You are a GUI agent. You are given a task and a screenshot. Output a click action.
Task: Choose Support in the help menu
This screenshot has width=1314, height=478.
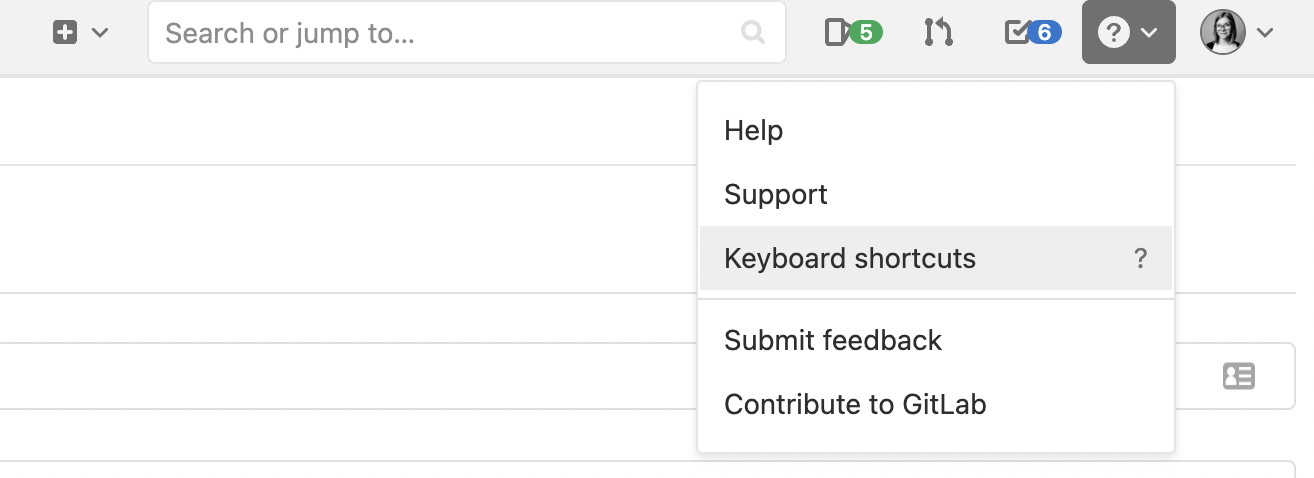(776, 194)
